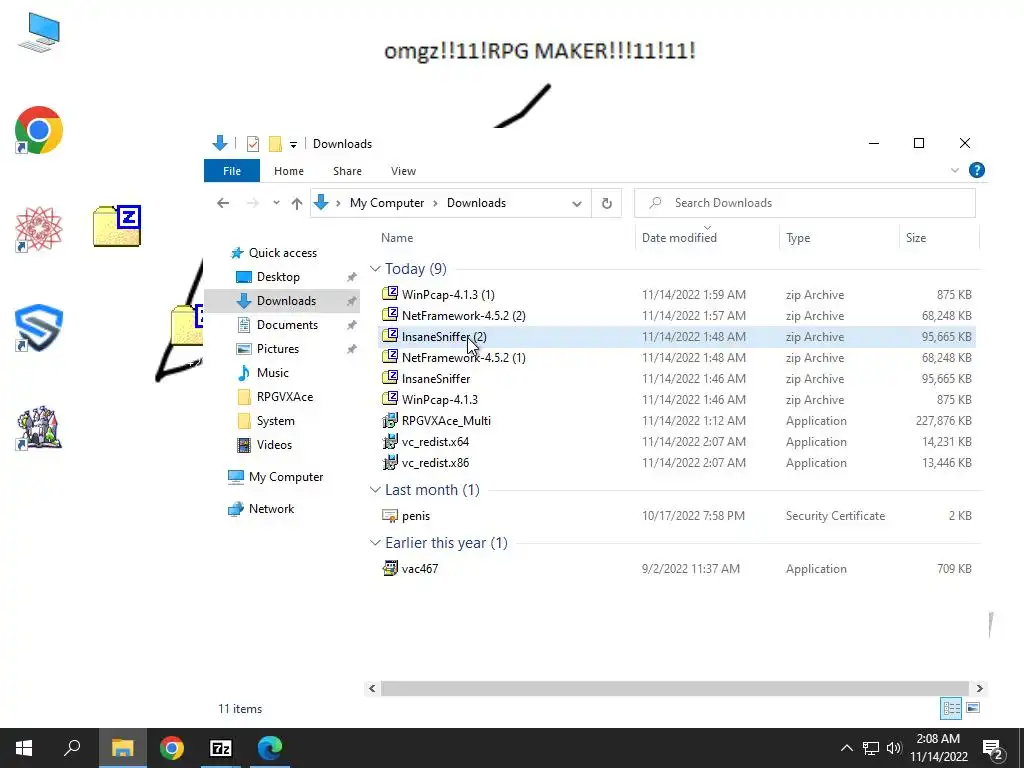Open the notification center

tap(993, 750)
